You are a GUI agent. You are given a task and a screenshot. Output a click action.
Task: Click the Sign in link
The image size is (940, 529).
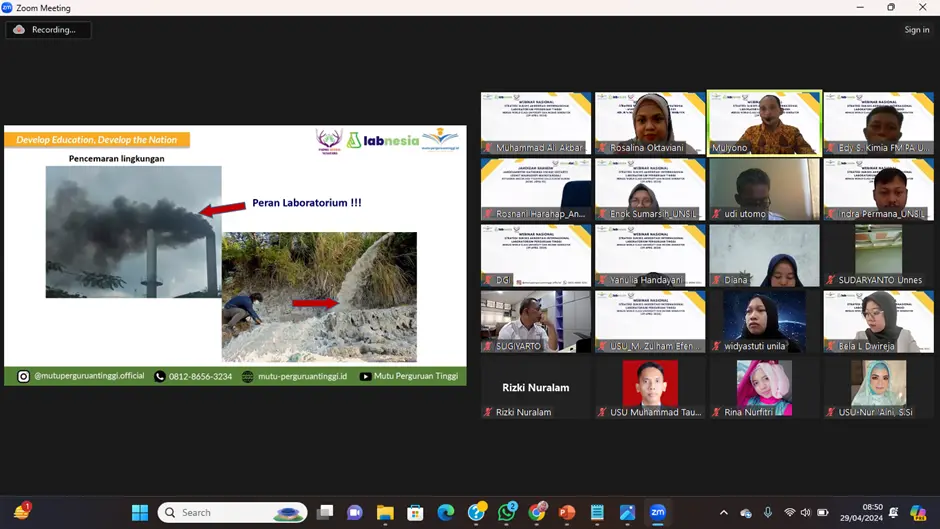click(x=916, y=29)
